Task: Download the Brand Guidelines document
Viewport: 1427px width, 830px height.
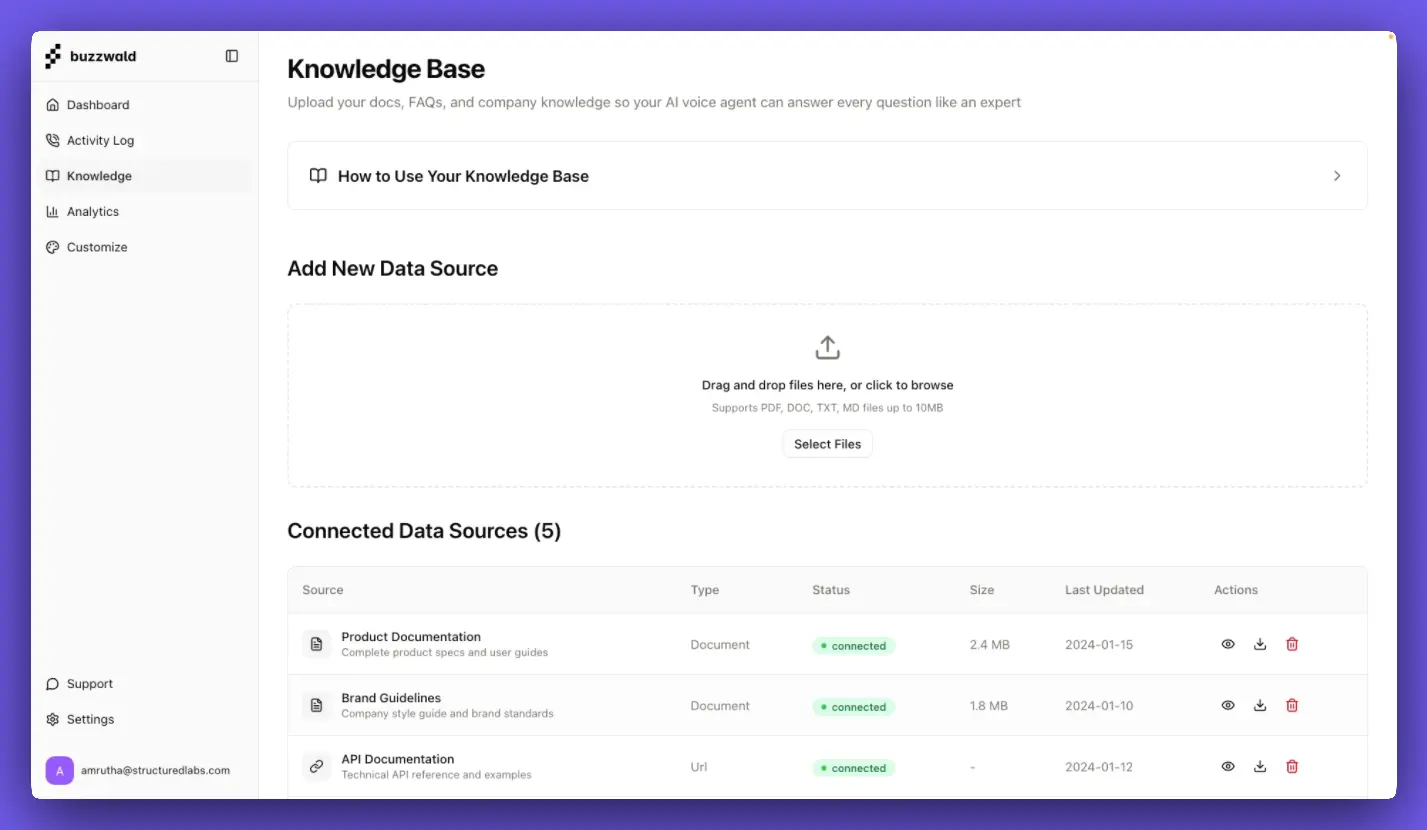Action: pos(1259,705)
